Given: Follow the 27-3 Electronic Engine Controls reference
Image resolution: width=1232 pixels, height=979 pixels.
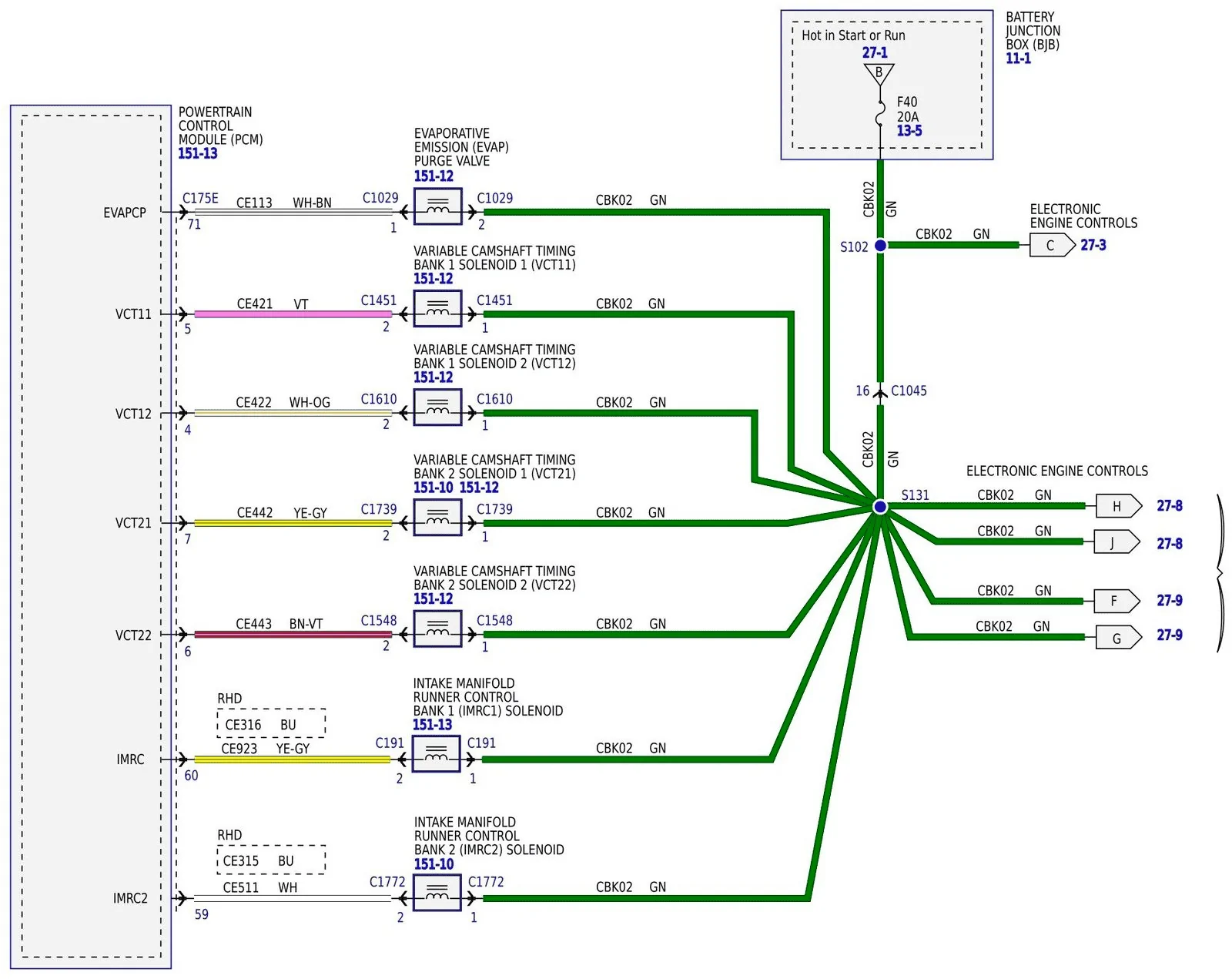Looking at the screenshot, I should click(x=1093, y=245).
